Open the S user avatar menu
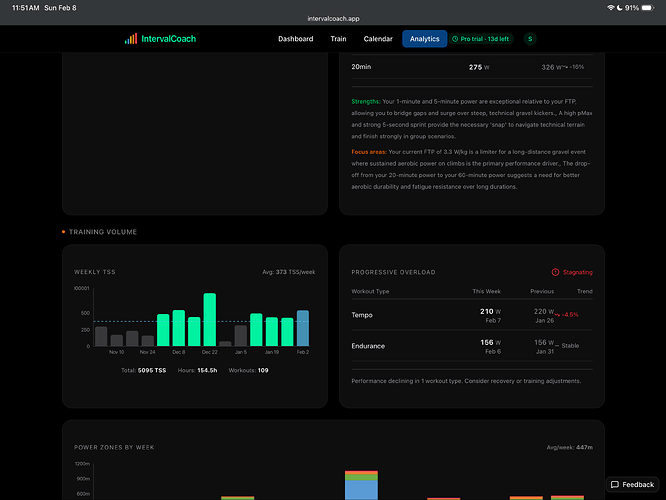666x500 pixels. [530, 39]
